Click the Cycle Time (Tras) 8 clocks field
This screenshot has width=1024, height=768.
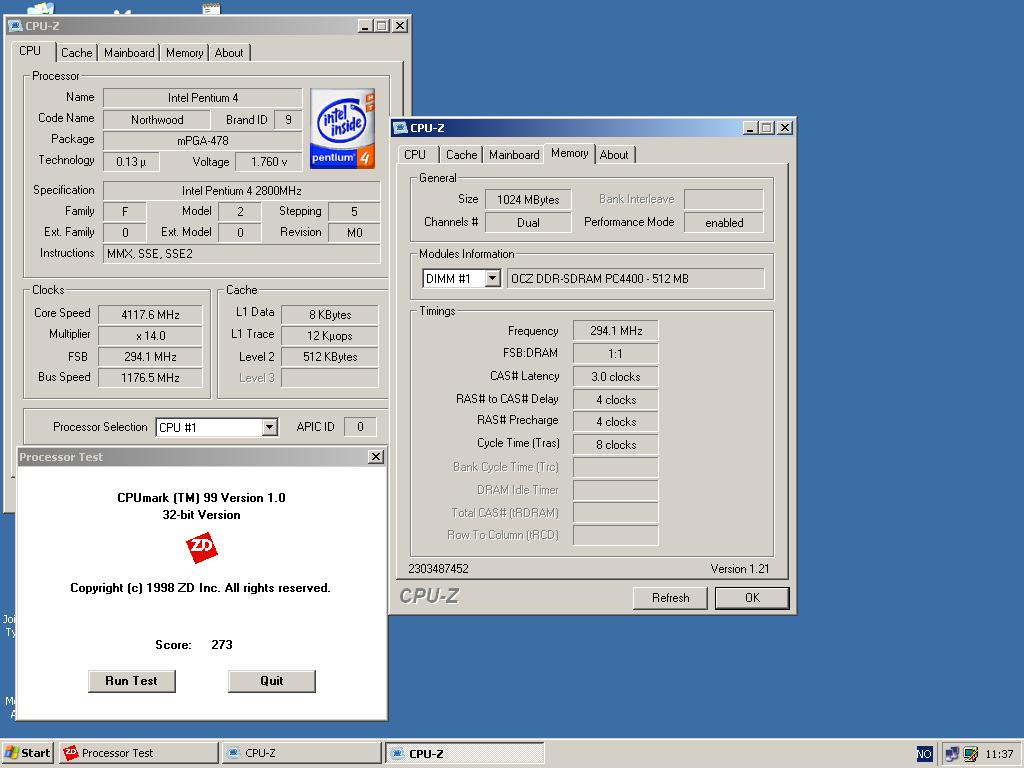pos(615,445)
